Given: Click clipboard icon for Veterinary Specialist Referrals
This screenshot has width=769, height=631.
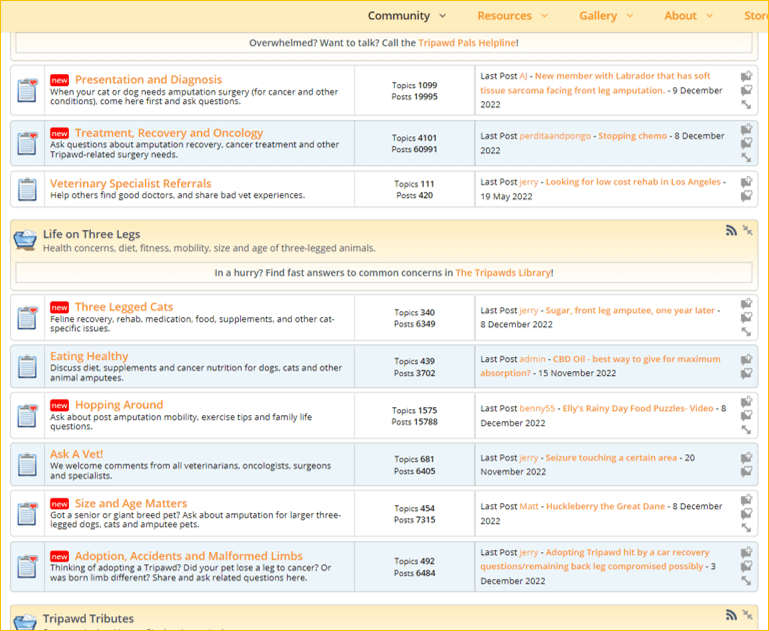Looking at the screenshot, I should [x=28, y=189].
